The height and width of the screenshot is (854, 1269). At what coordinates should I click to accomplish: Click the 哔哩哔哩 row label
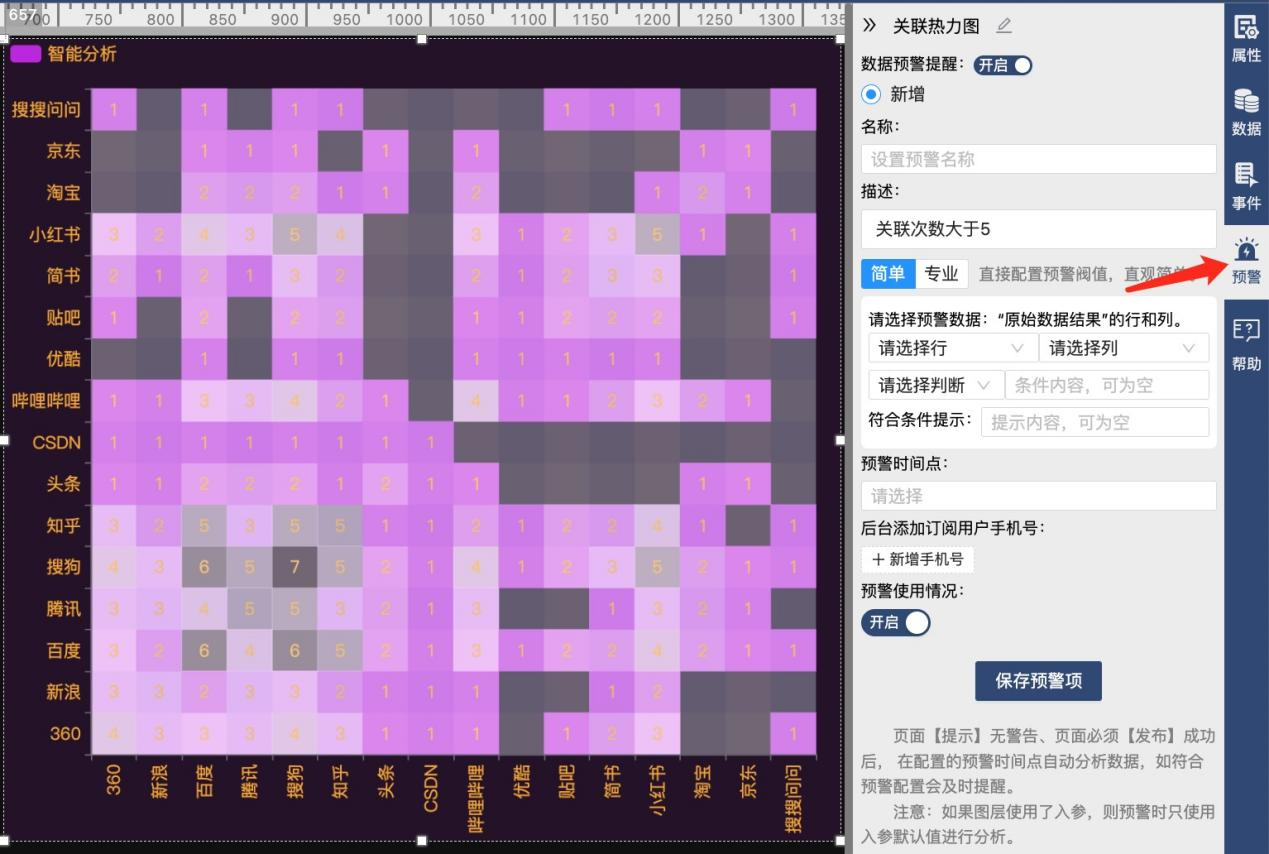46,400
